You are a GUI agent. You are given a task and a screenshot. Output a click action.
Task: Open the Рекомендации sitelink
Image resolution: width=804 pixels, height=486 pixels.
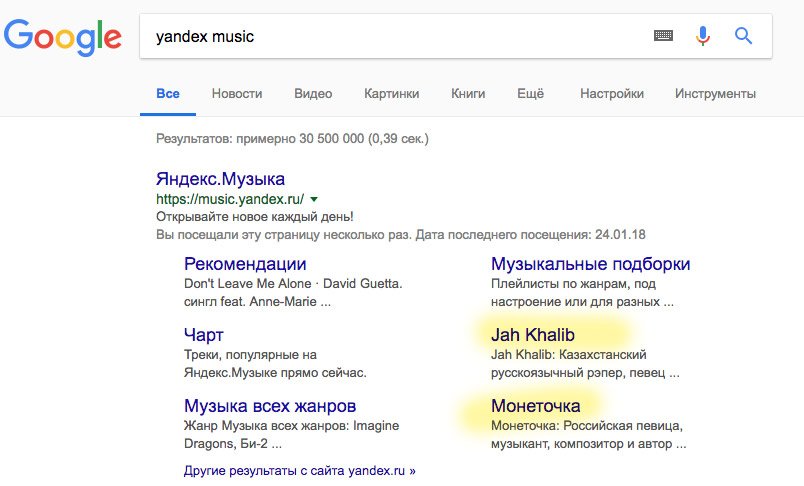[x=245, y=264]
